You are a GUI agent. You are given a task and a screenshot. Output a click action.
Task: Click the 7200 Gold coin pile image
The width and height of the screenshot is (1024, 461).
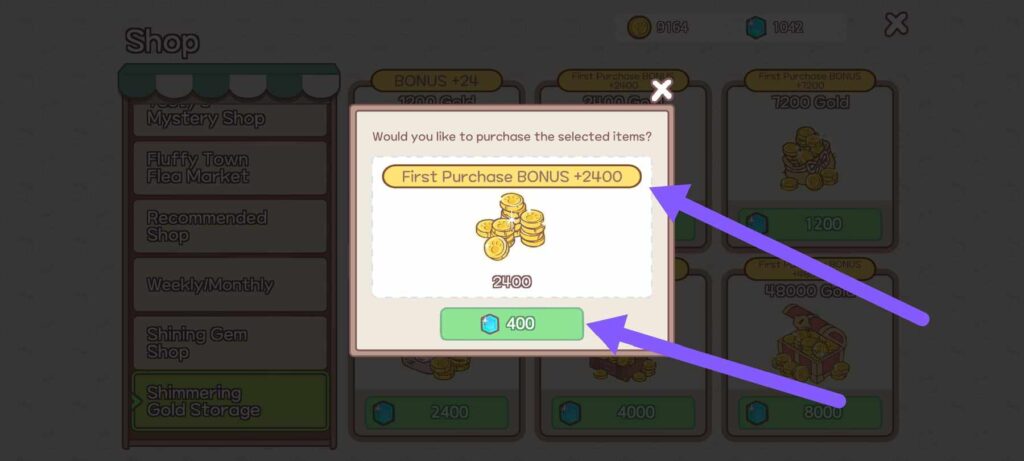point(809,159)
